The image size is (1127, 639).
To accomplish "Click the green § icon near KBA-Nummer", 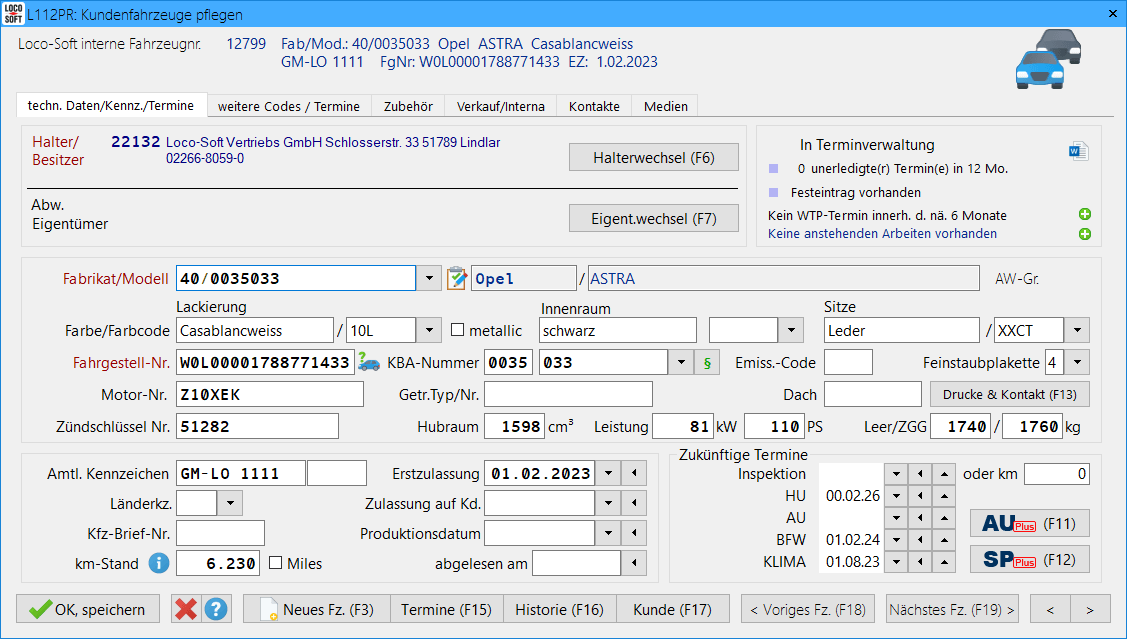I will pyautogui.click(x=707, y=362).
